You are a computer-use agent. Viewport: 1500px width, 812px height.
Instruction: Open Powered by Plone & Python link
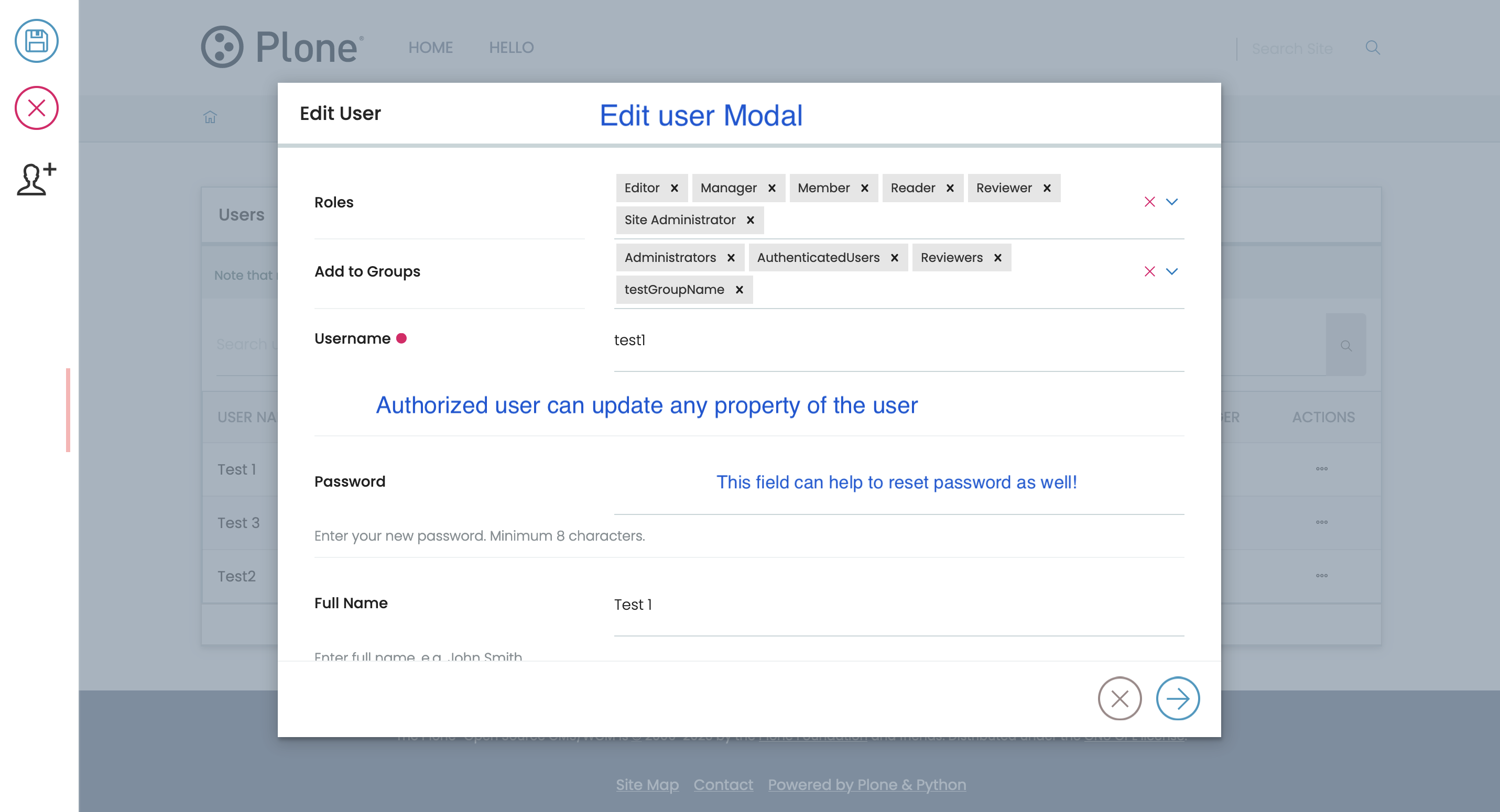(x=866, y=785)
